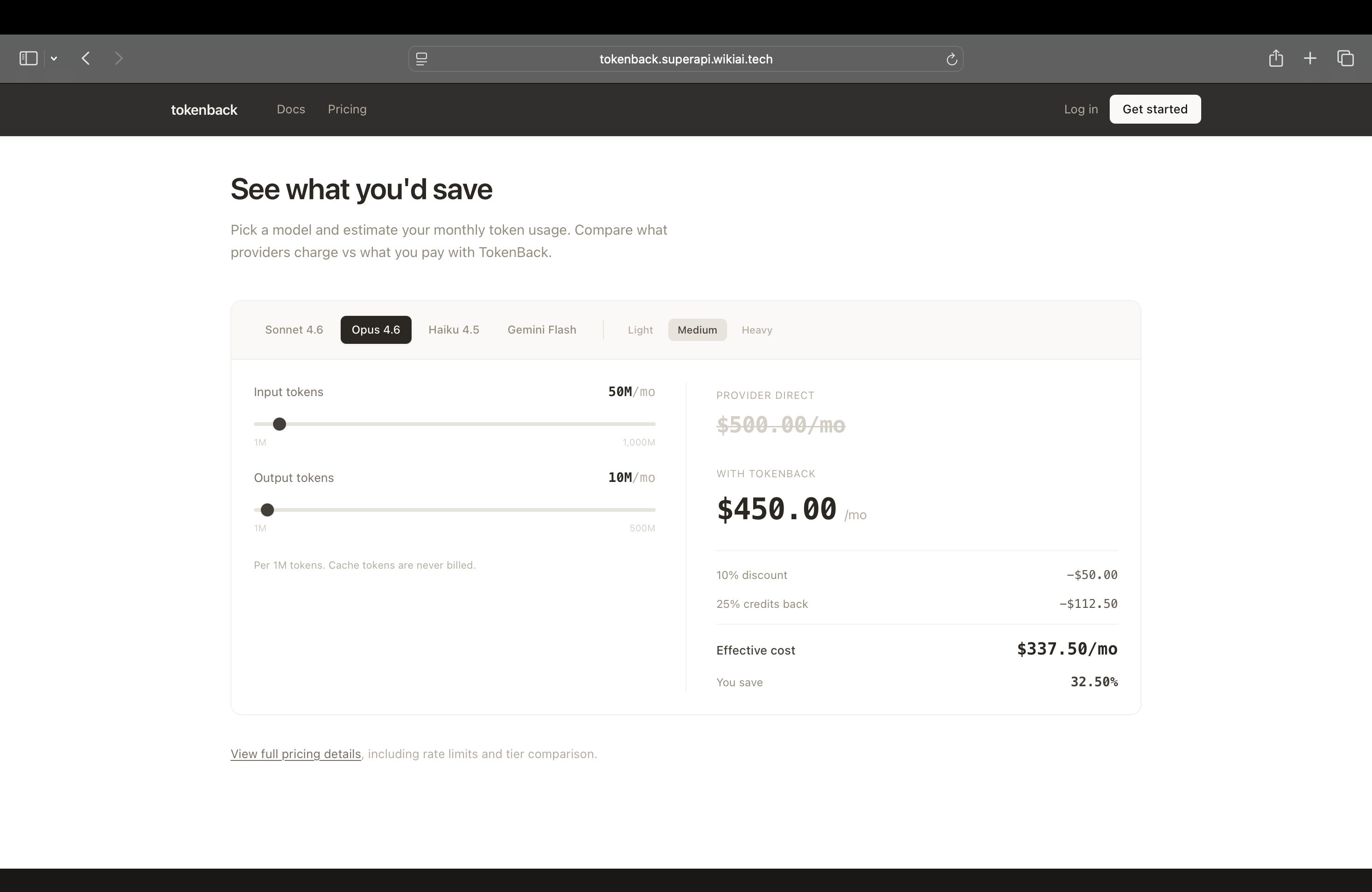Choose the Gemini Flash model
The image size is (1372, 892).
point(541,330)
